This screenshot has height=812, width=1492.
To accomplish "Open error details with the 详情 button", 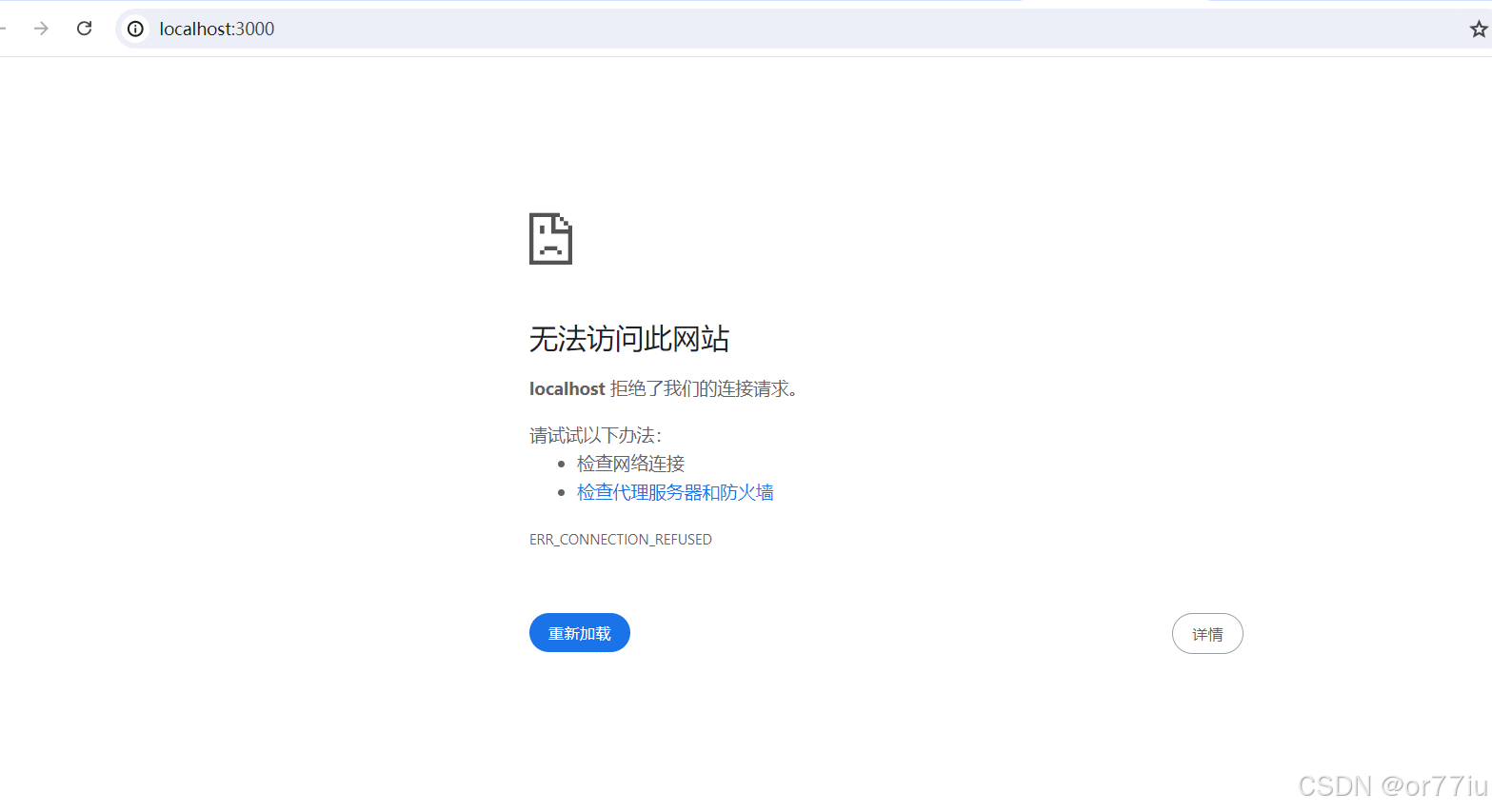I will click(1207, 634).
